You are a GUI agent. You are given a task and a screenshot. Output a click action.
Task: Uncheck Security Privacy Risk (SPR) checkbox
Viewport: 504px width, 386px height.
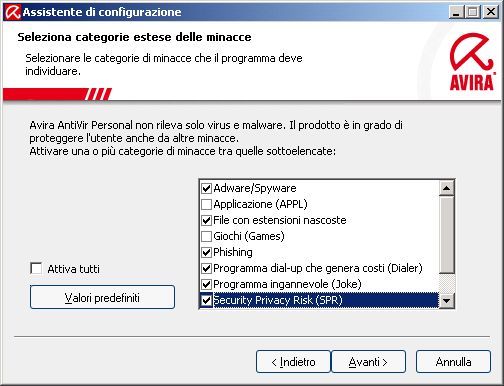[206, 300]
